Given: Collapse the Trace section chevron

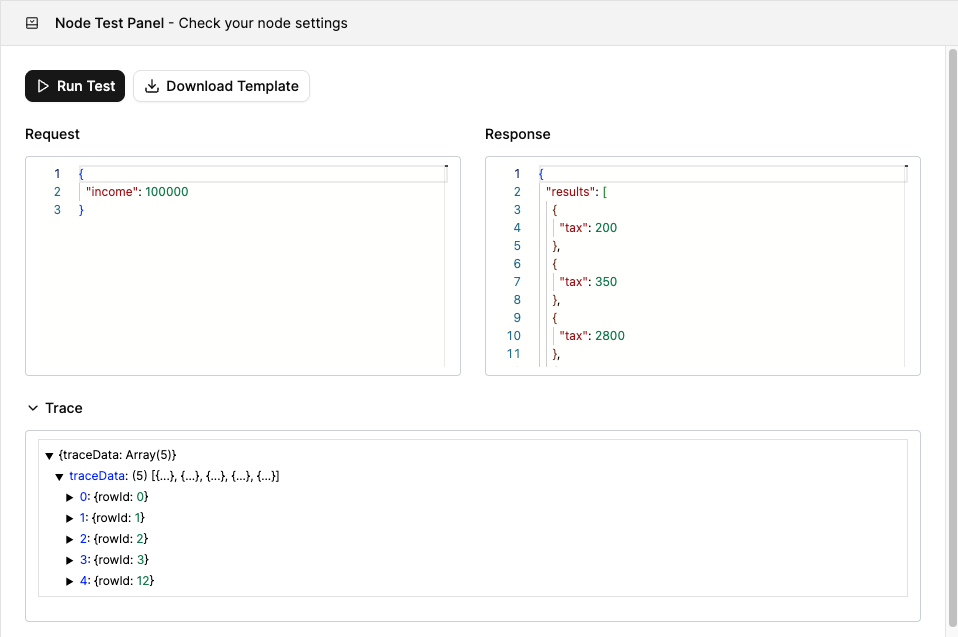Looking at the screenshot, I should pos(33,408).
